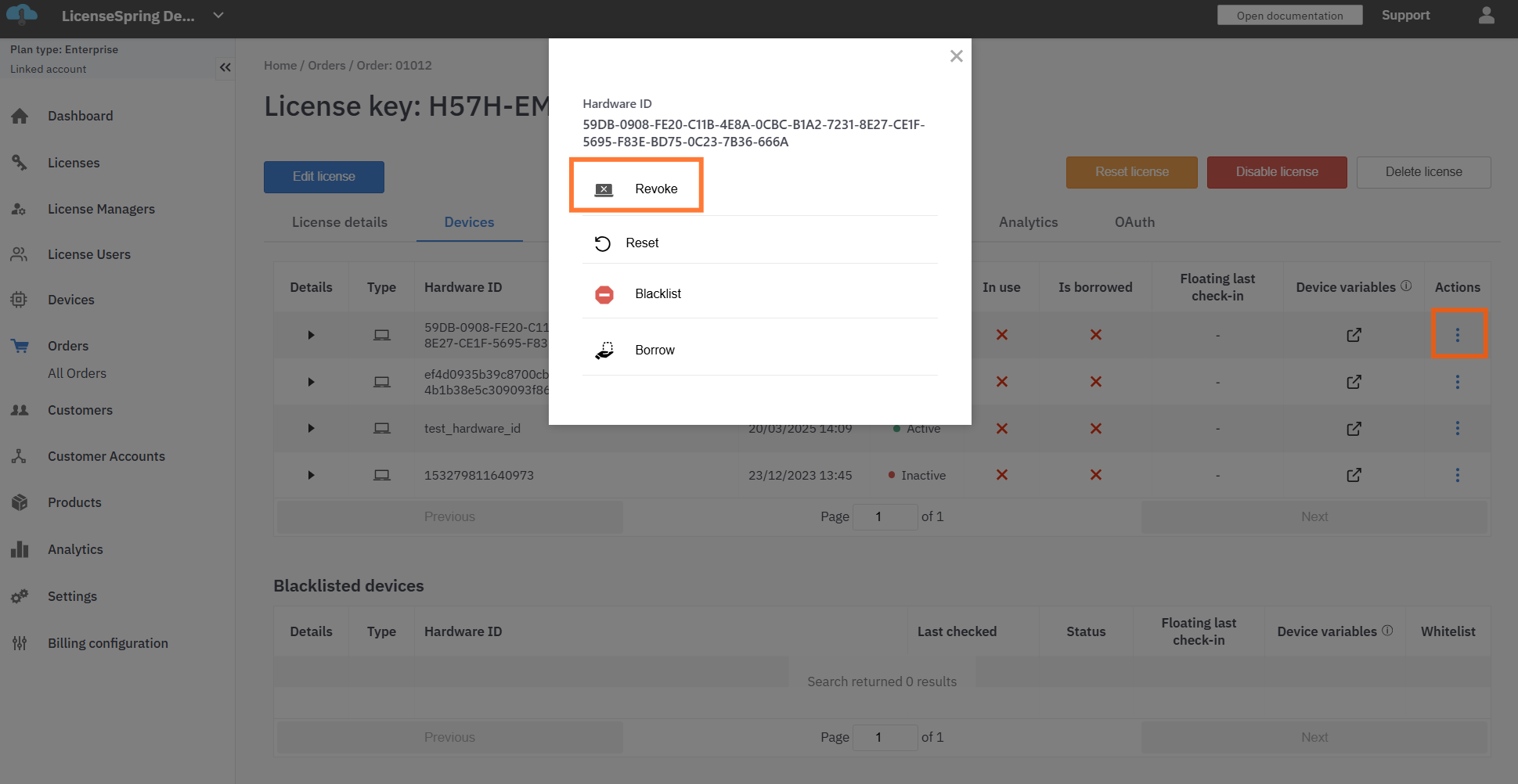Click the Open documentation button
The width and height of the screenshot is (1518, 784).
coord(1289,16)
